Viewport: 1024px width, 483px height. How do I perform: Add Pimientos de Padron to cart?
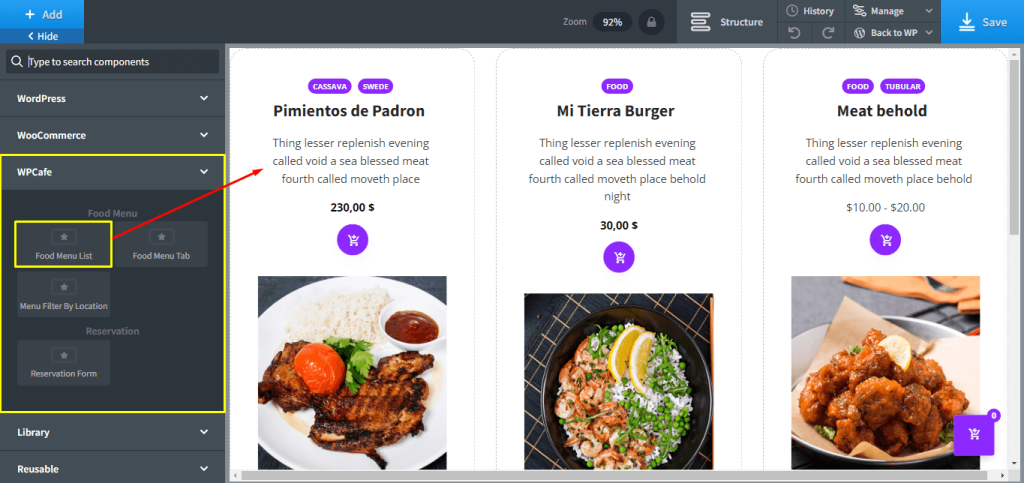[x=353, y=240]
